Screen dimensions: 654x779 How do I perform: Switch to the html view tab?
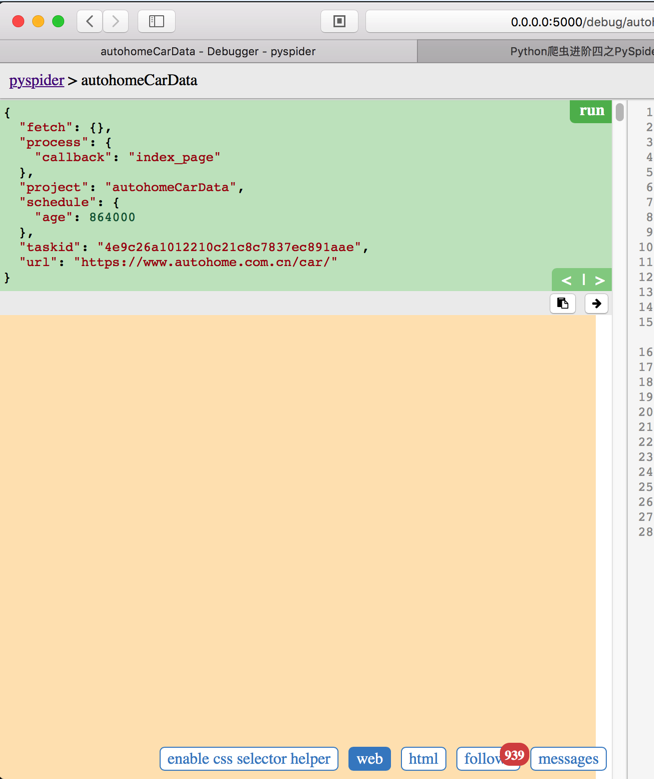pyautogui.click(x=423, y=759)
